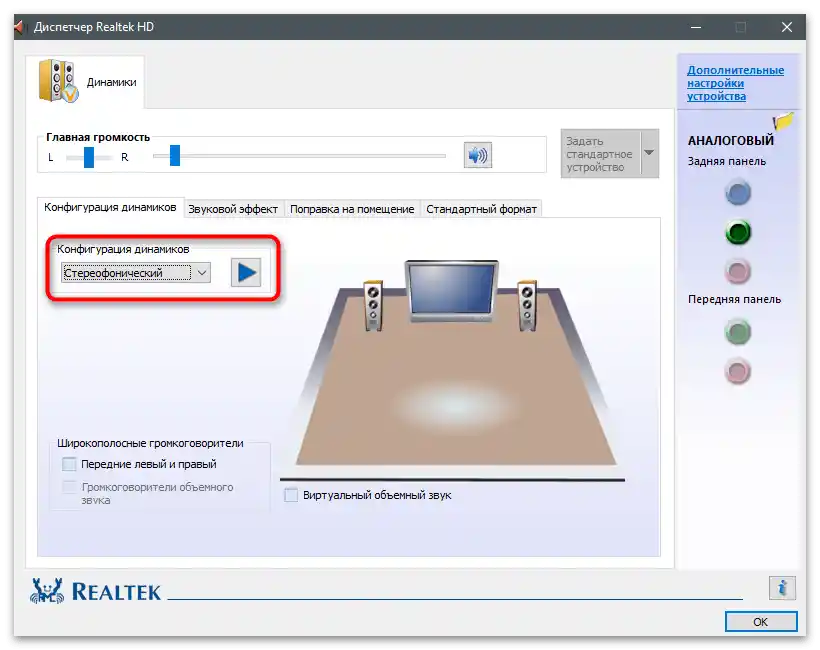820x650 pixels.
Task: Enable Передние левый и правый checkbox
Action: [x=69, y=464]
